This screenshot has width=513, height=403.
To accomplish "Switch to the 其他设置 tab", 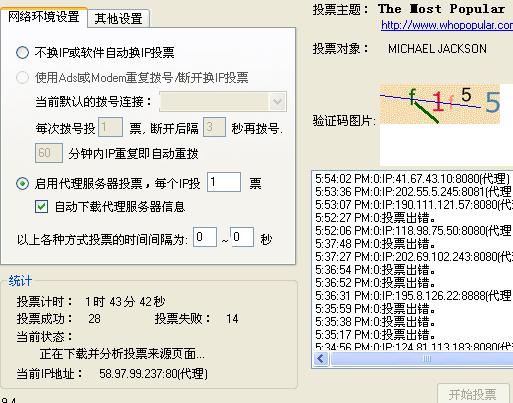I will click(x=119, y=19).
